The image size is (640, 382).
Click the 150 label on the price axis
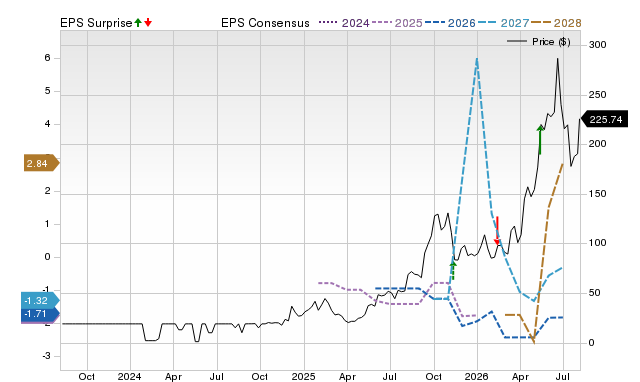click(x=598, y=194)
